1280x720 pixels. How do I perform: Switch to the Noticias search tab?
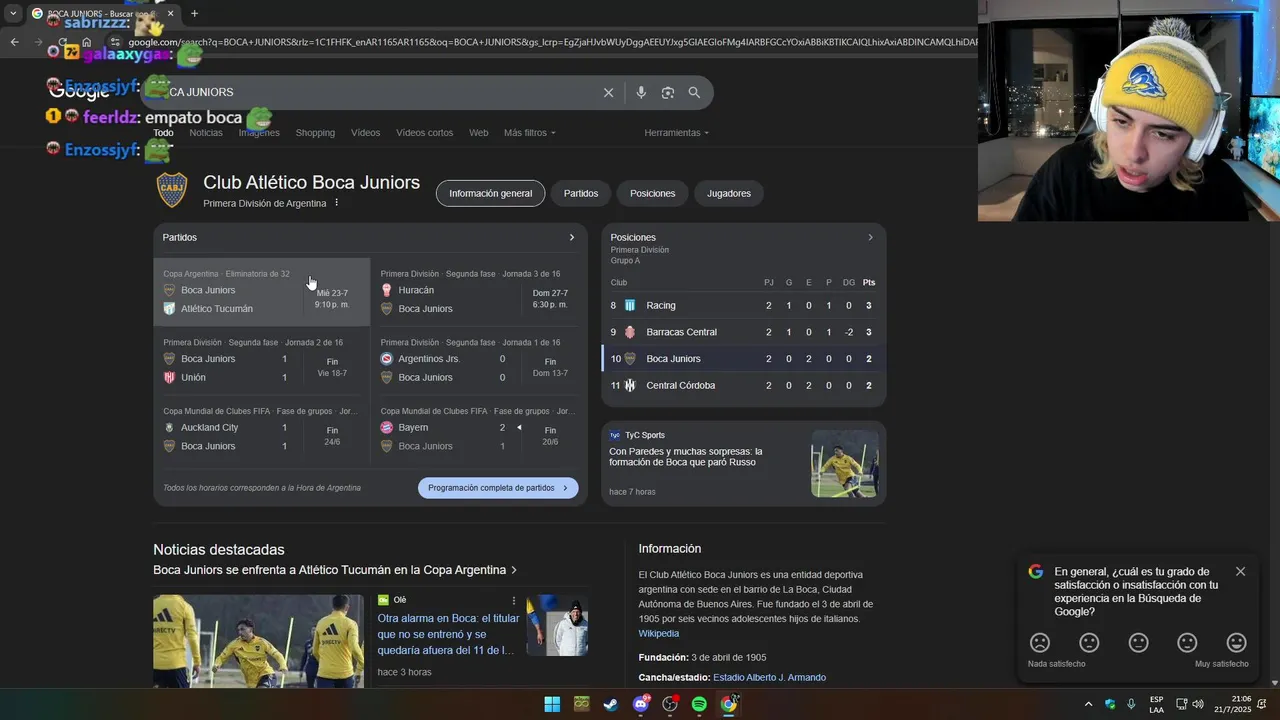206,133
